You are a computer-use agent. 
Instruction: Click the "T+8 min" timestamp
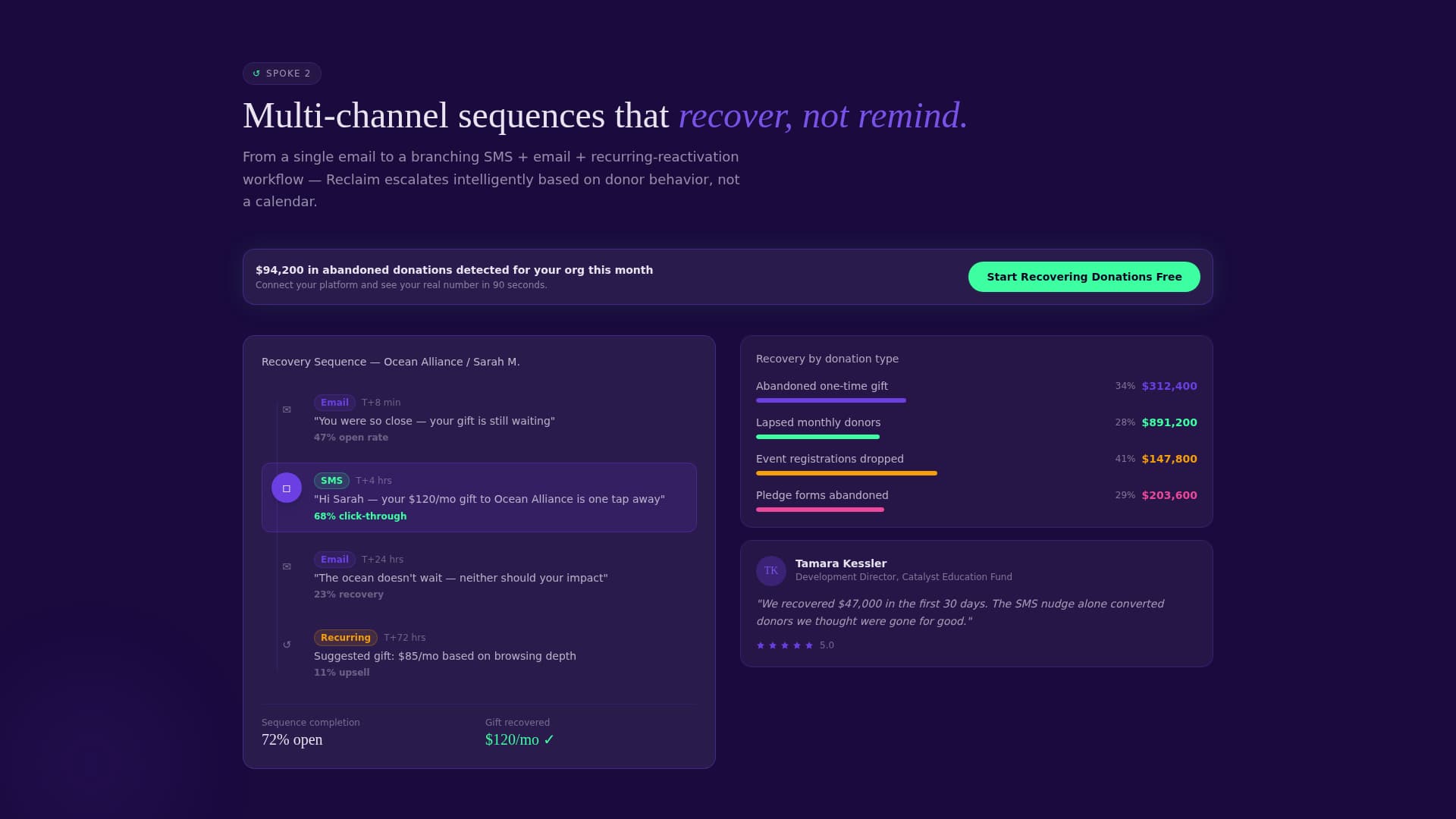pyautogui.click(x=381, y=403)
